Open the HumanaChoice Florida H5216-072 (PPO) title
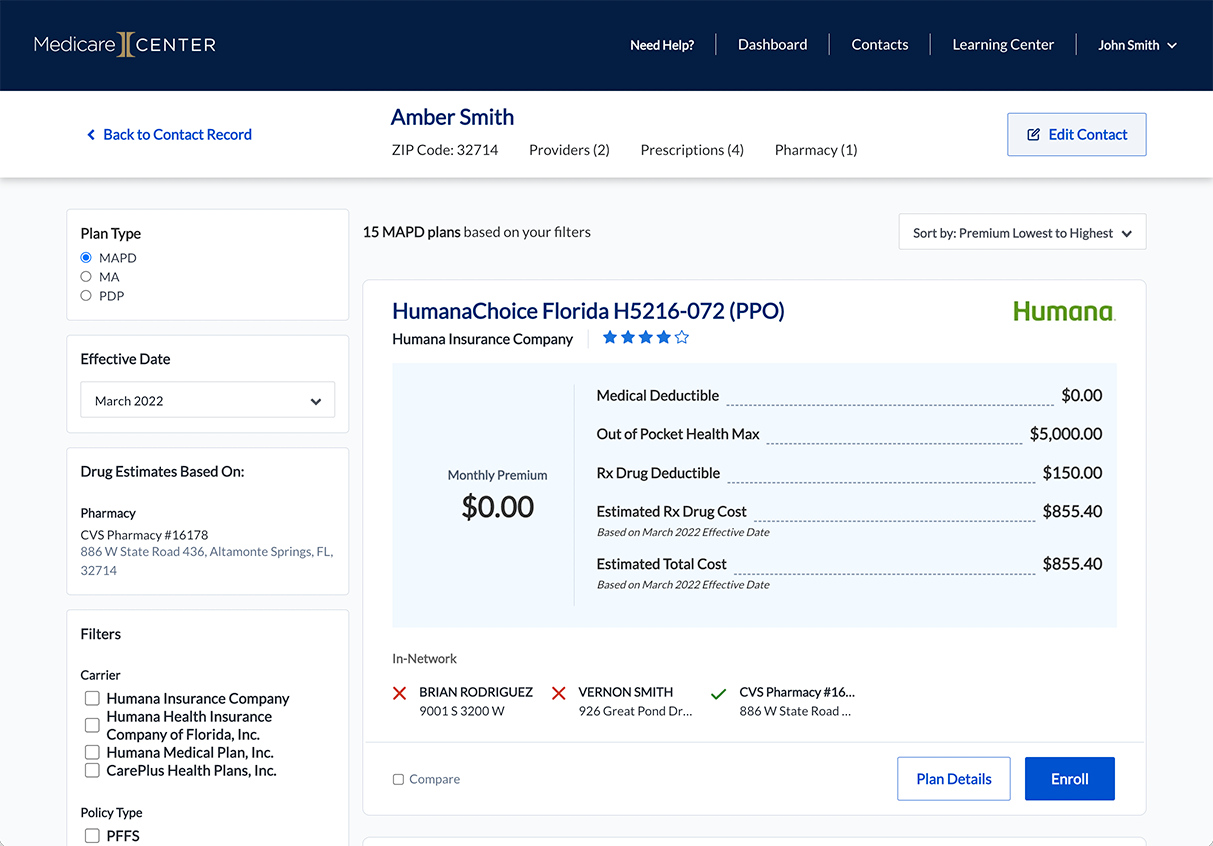This screenshot has height=846, width=1213. (588, 311)
